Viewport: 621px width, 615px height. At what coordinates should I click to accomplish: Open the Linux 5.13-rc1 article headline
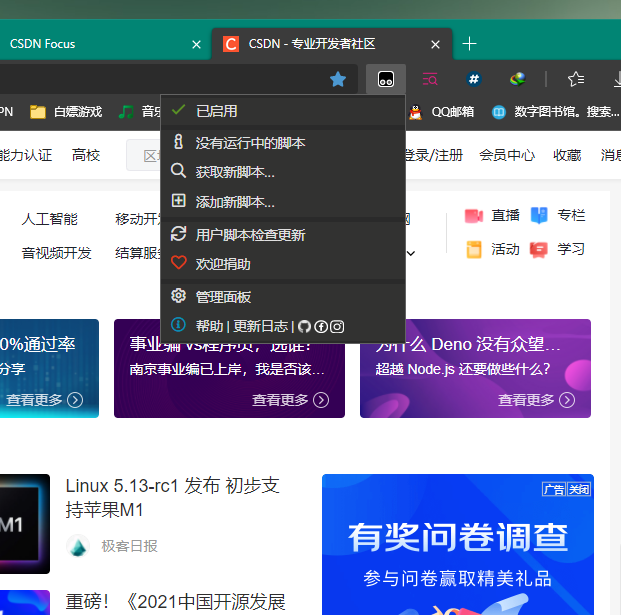pyautogui.click(x=172, y=498)
